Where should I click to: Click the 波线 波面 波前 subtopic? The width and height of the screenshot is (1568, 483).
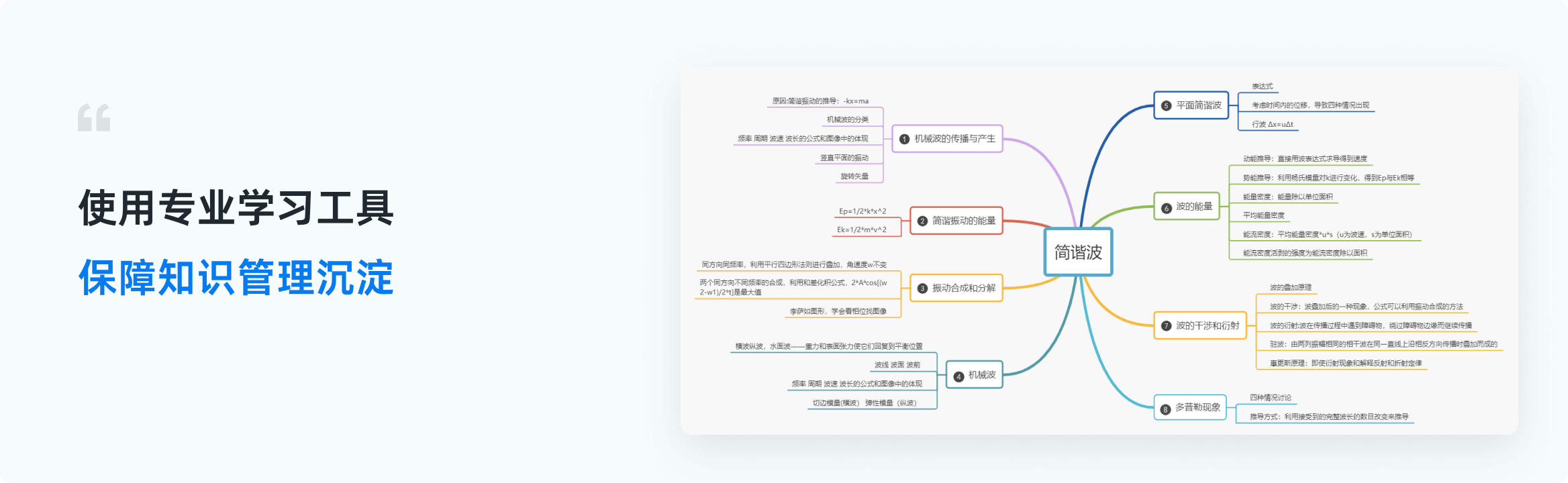[897, 365]
